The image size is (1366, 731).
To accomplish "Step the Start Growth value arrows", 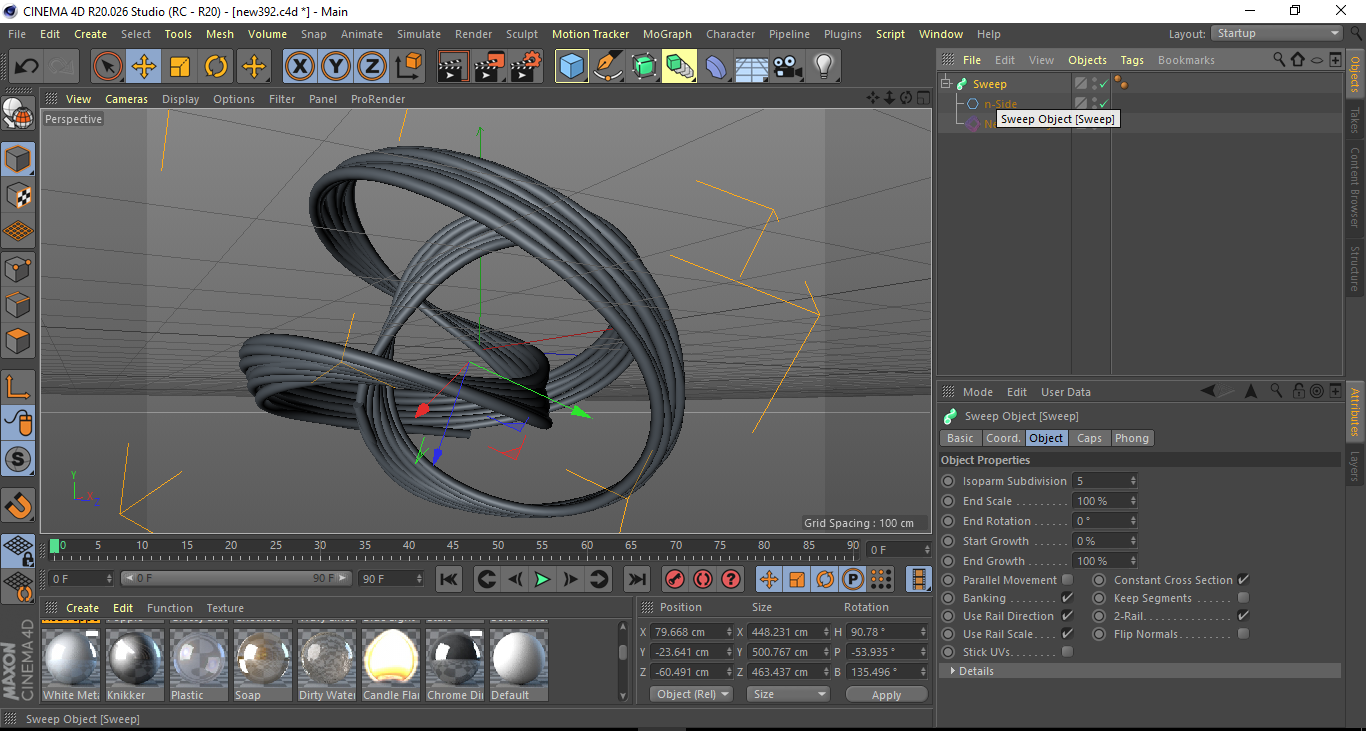I will (1133, 541).
